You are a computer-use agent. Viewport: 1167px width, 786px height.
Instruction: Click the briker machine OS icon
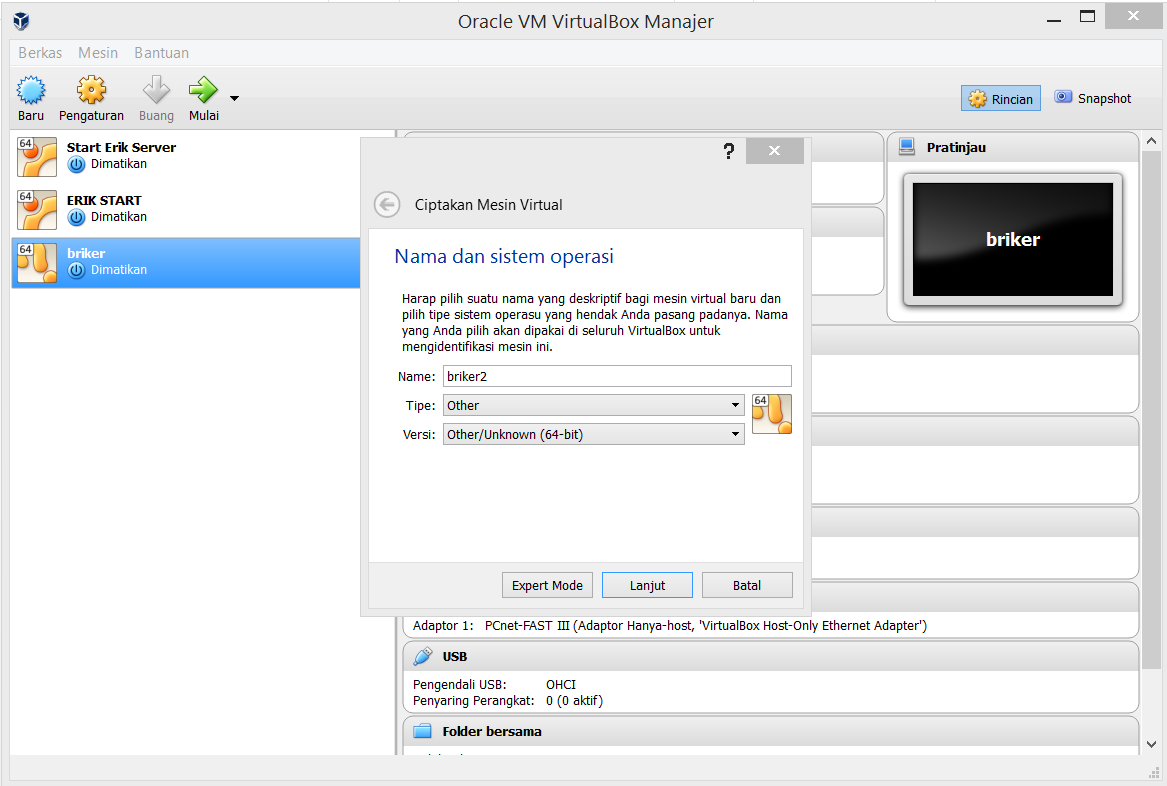(x=37, y=263)
